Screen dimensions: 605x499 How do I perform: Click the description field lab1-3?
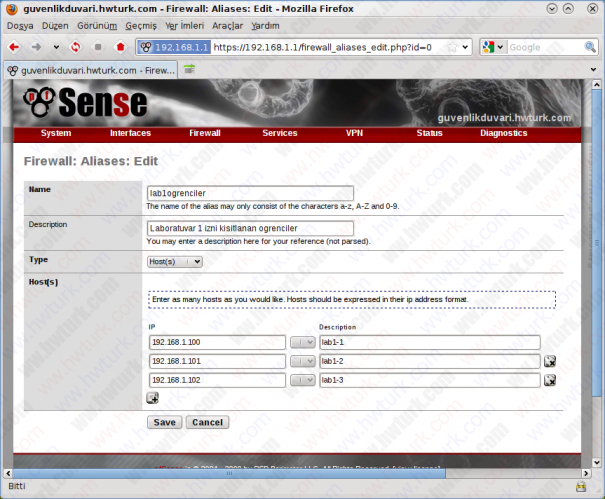click(430, 380)
